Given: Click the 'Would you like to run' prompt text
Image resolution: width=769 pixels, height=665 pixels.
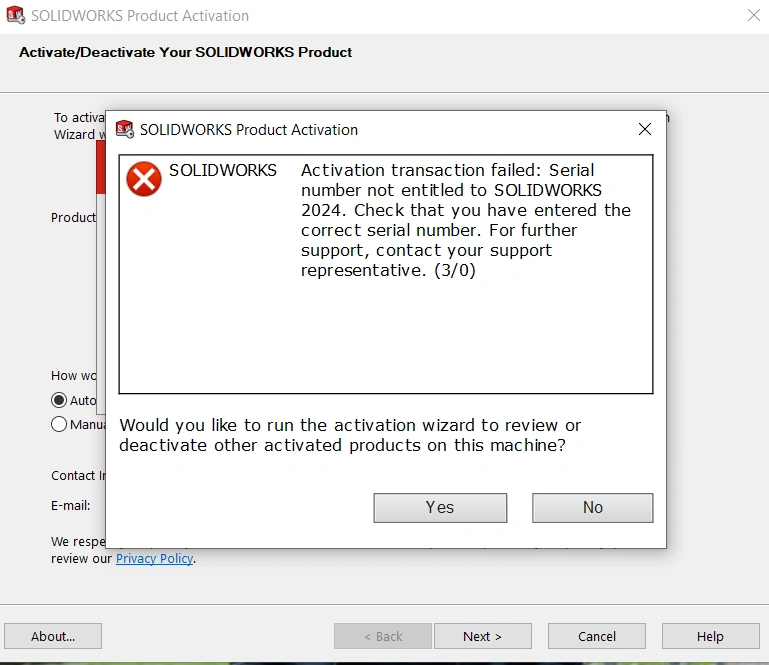Looking at the screenshot, I should pos(350,435).
